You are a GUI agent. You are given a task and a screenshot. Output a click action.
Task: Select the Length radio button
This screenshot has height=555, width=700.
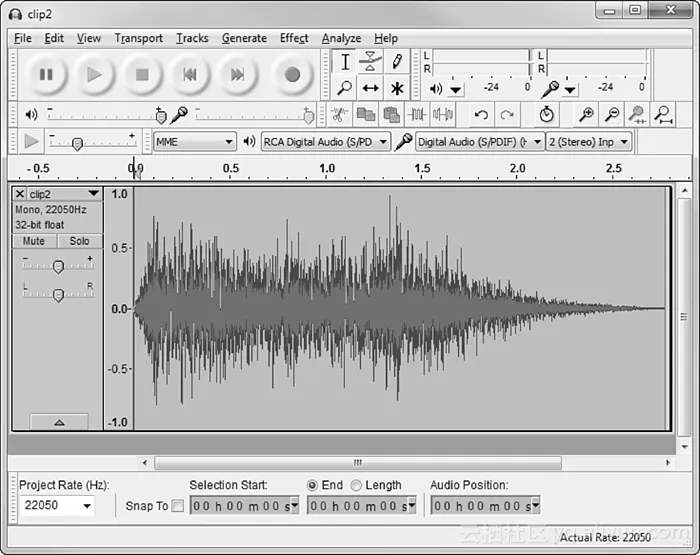[356, 485]
